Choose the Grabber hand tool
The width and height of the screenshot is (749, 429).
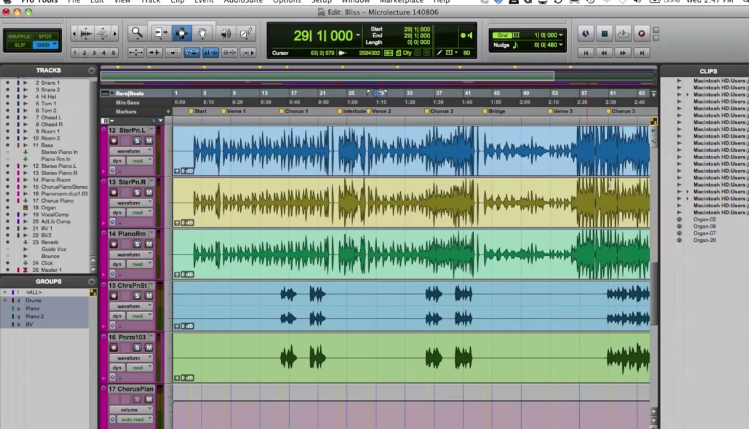(202, 33)
